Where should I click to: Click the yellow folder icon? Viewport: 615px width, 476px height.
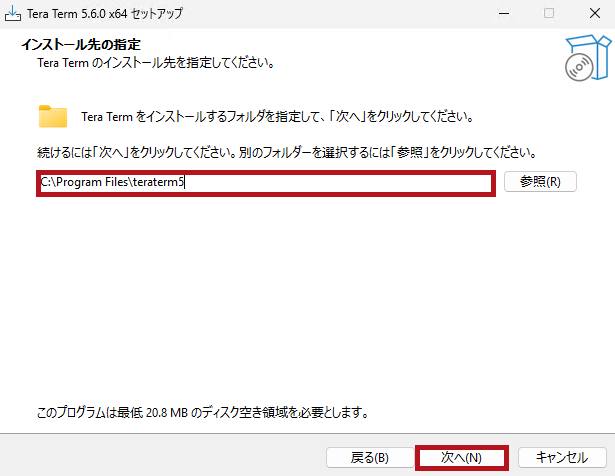pos(53,116)
